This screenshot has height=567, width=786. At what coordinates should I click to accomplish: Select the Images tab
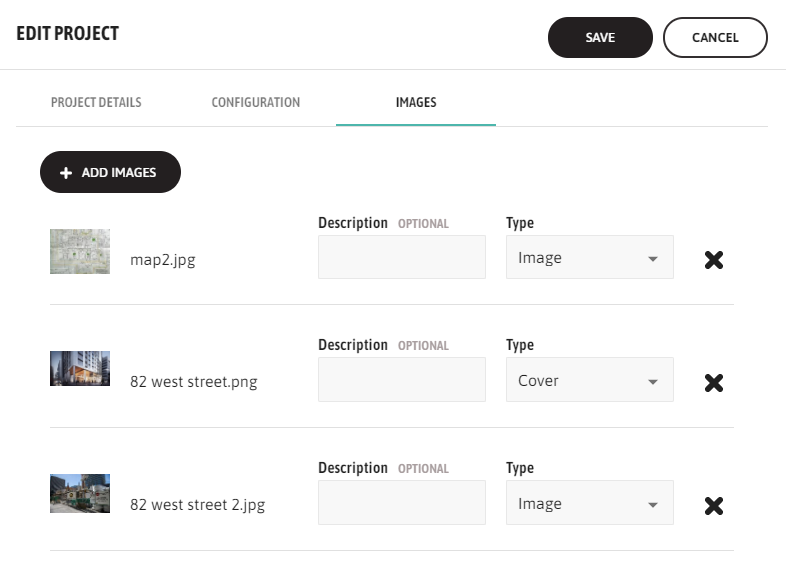click(x=415, y=102)
